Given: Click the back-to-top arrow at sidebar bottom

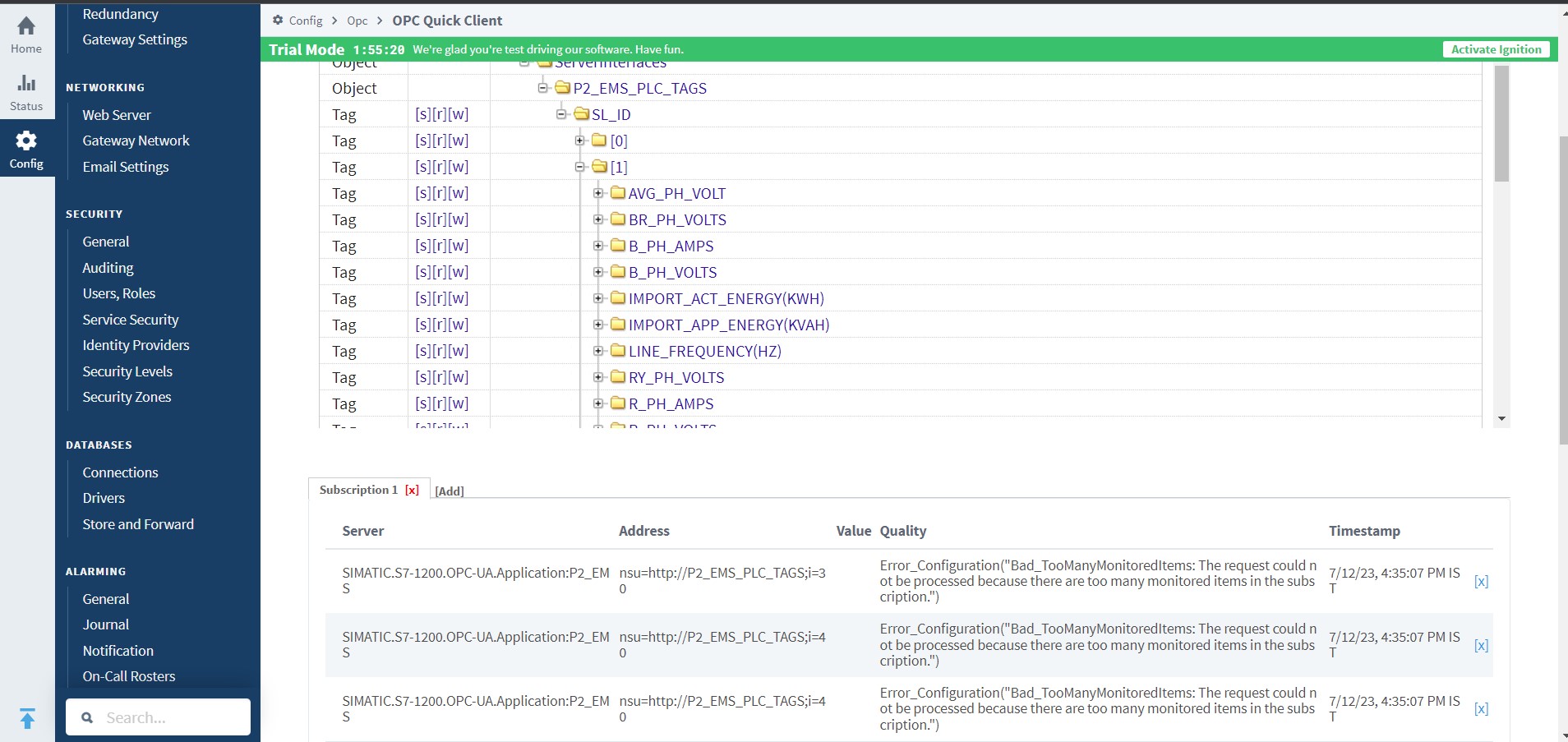Looking at the screenshot, I should click(x=27, y=718).
